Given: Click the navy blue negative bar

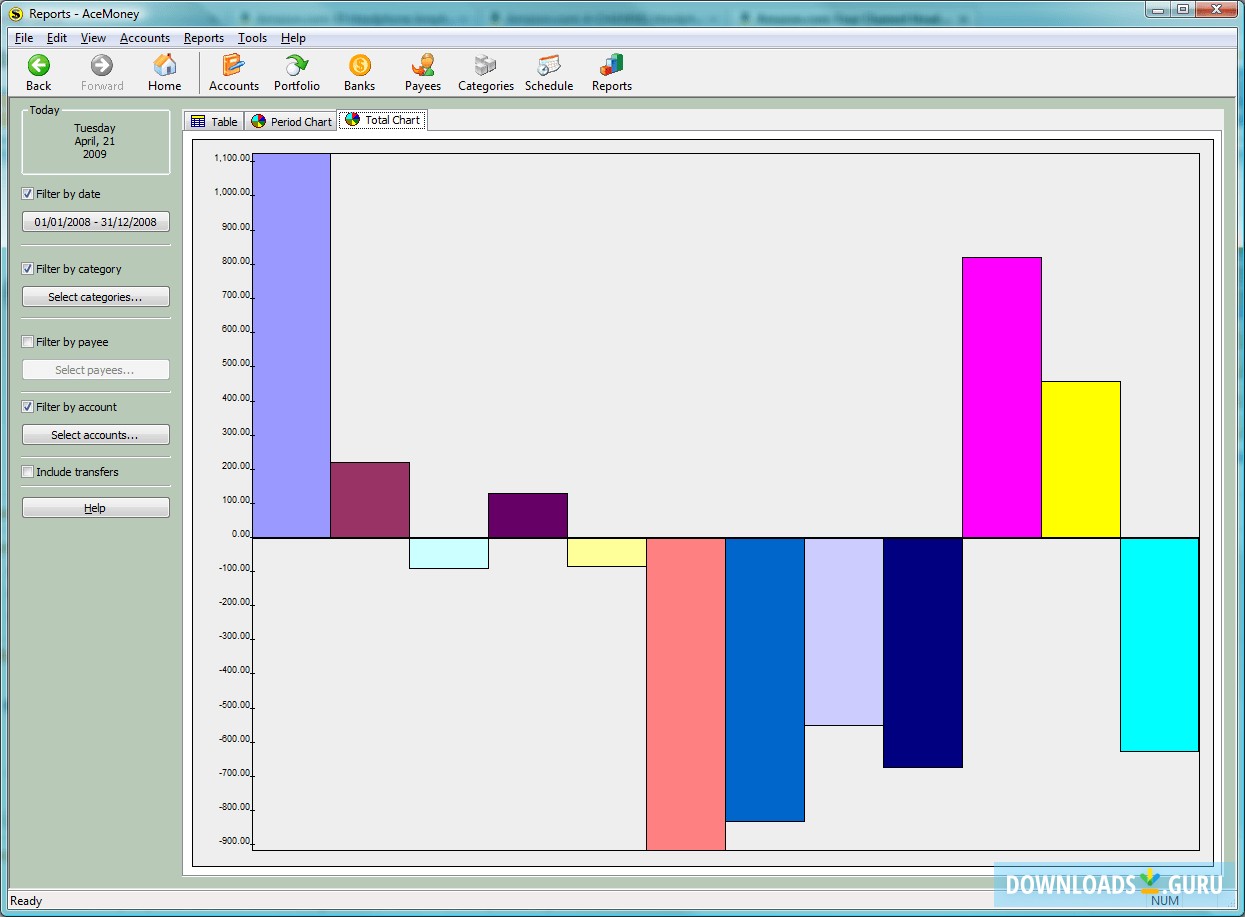Looking at the screenshot, I should pyautogui.click(x=923, y=652).
